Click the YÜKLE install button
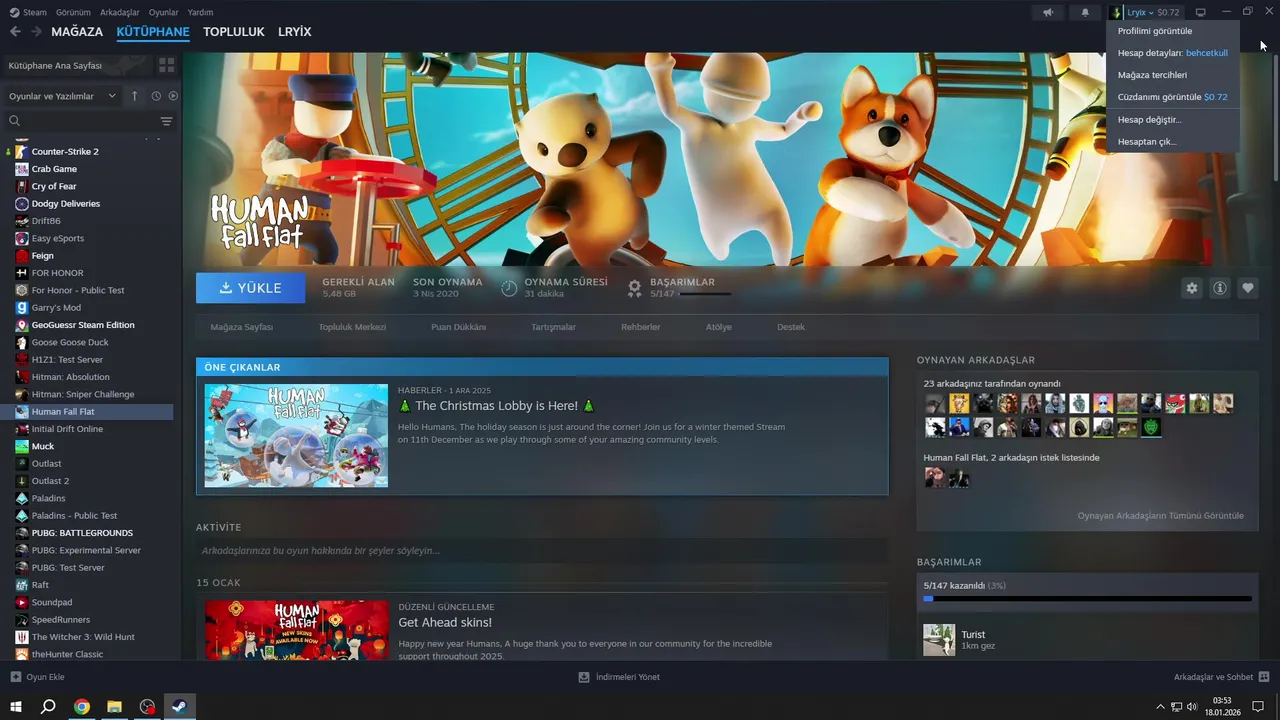Viewport: 1280px width, 720px height. [x=251, y=288]
